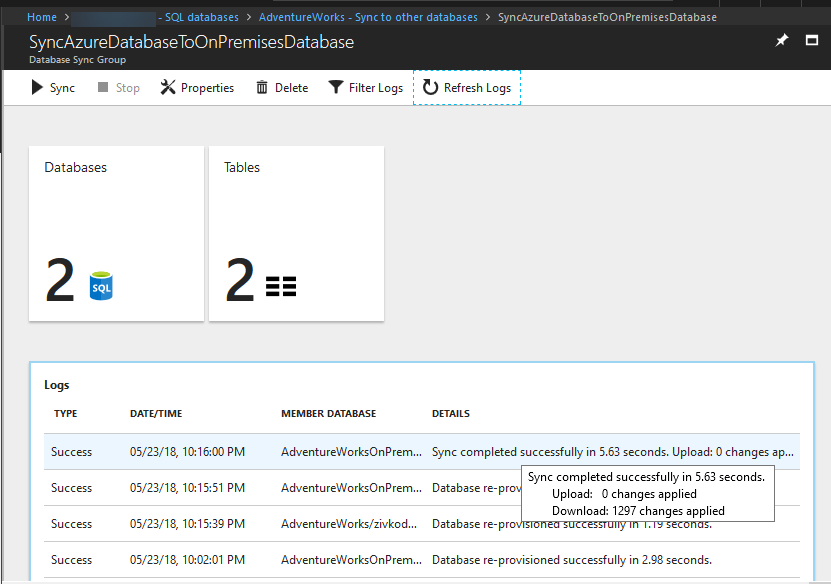Click the DATE/TIME column header
Image resolution: width=831 pixels, height=584 pixels.
point(156,413)
